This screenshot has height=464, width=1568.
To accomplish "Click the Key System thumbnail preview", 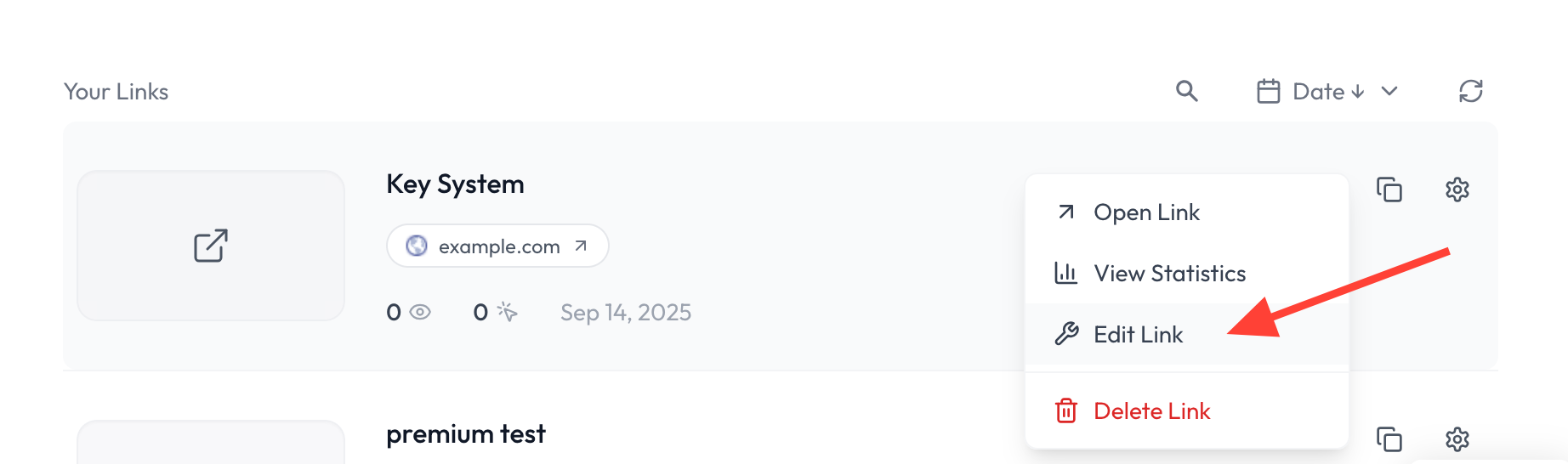I will (x=211, y=246).
